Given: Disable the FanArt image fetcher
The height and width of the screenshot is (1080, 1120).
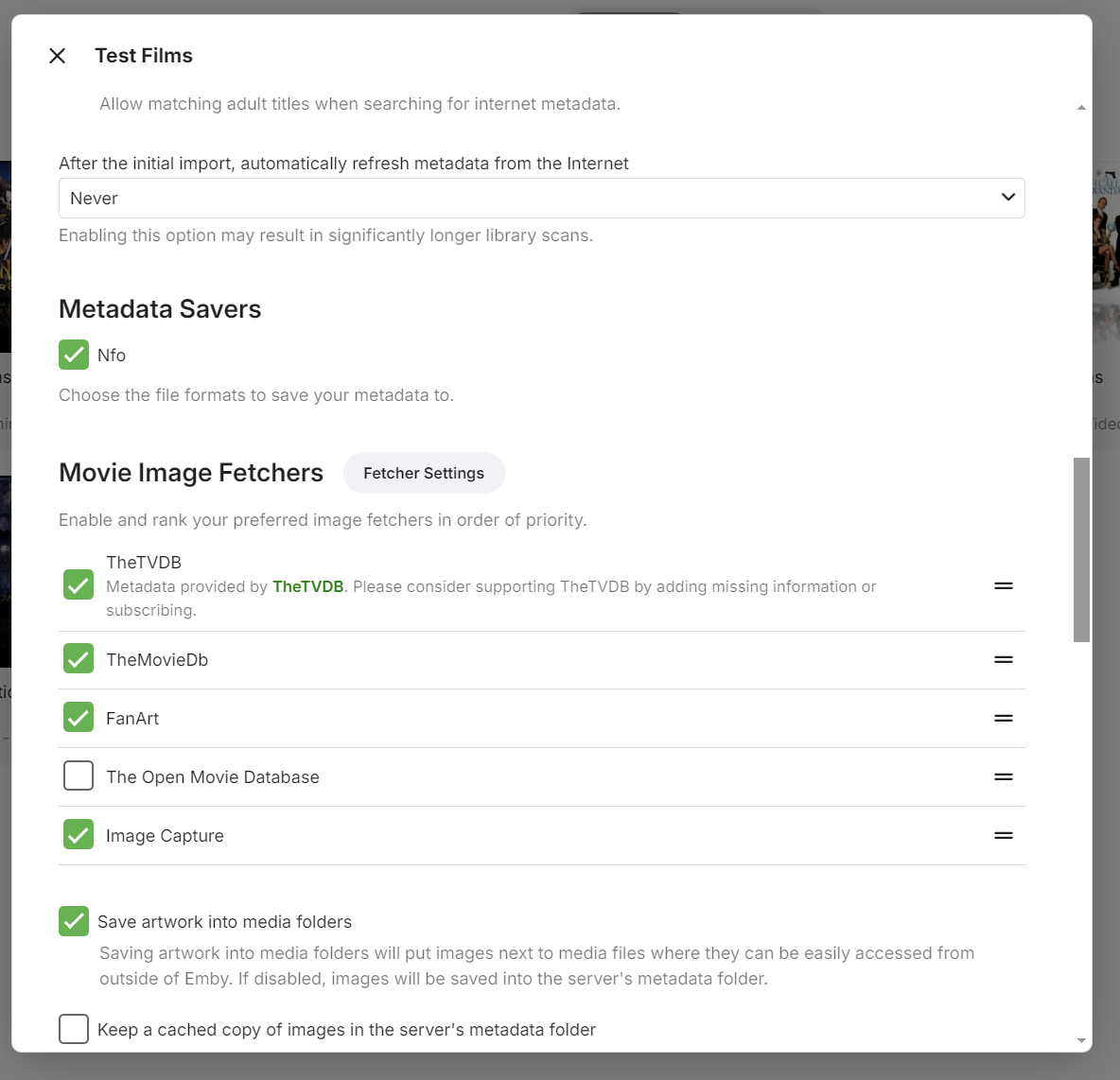Looking at the screenshot, I should click(79, 717).
